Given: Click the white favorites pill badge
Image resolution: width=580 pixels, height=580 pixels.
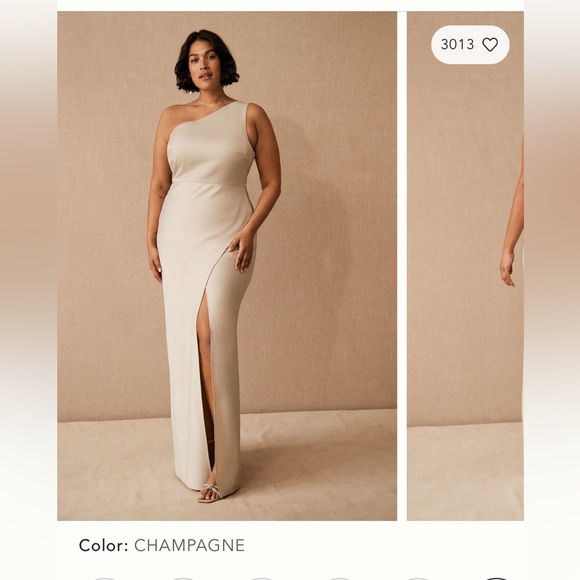Looking at the screenshot, I should (470, 45).
